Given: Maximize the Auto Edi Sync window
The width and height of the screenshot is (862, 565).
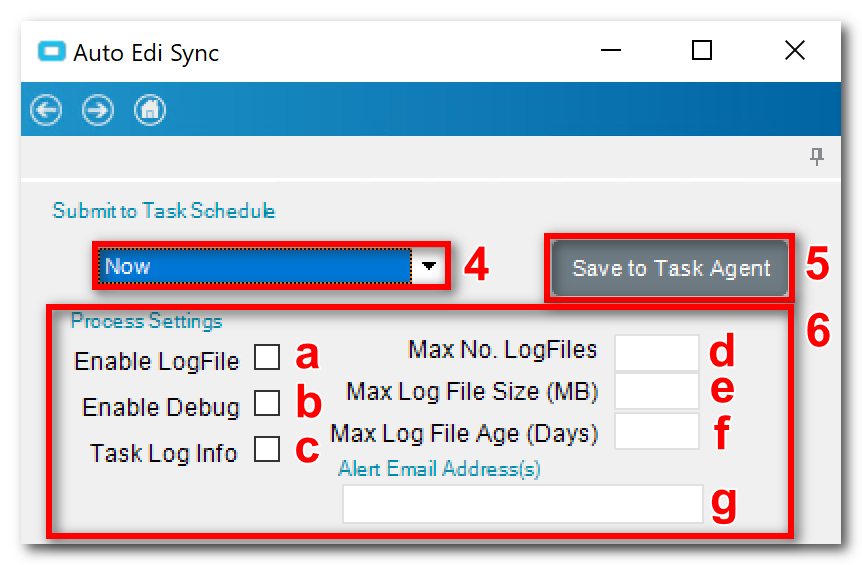Looking at the screenshot, I should pos(701,51).
